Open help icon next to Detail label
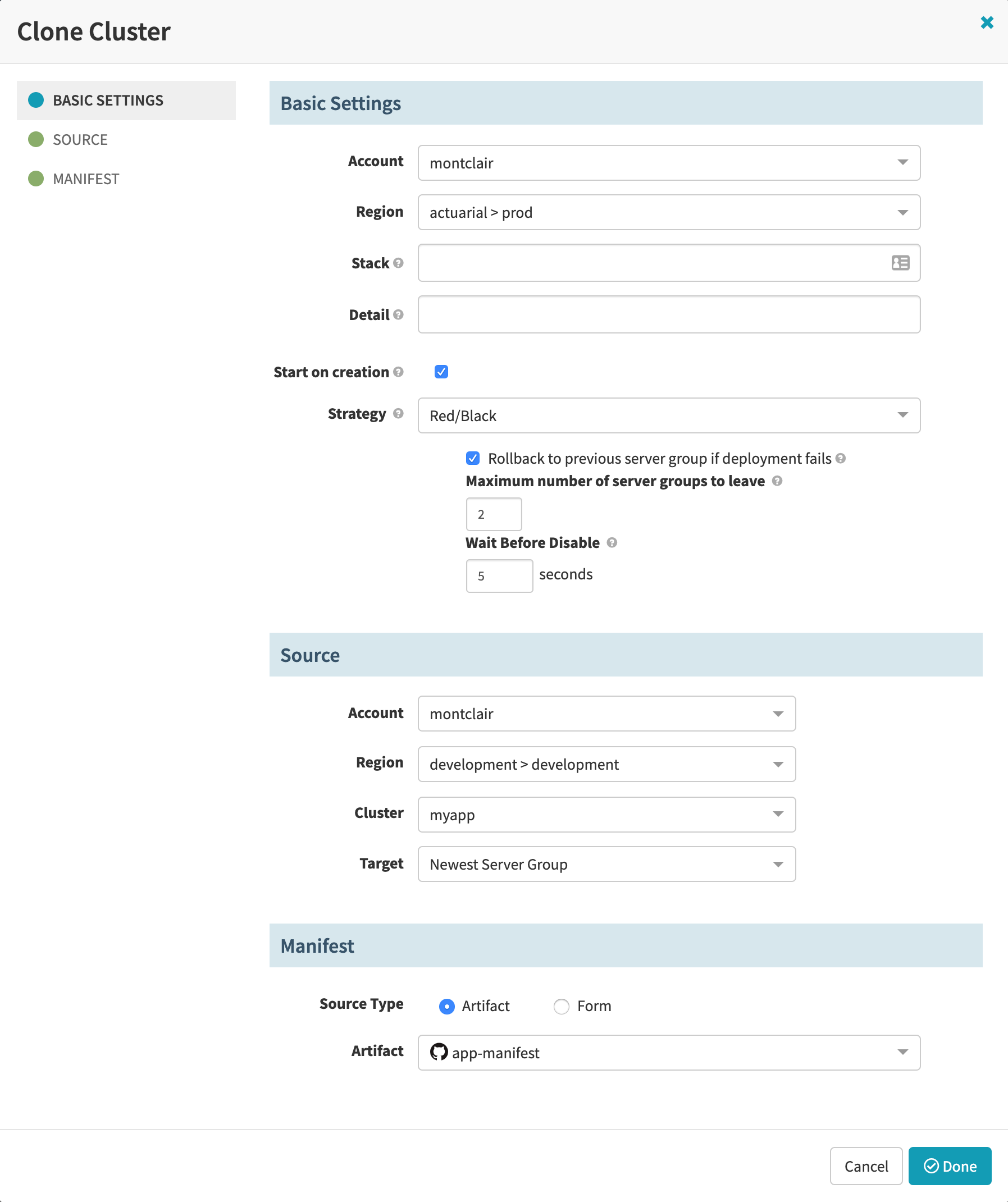 (x=398, y=314)
